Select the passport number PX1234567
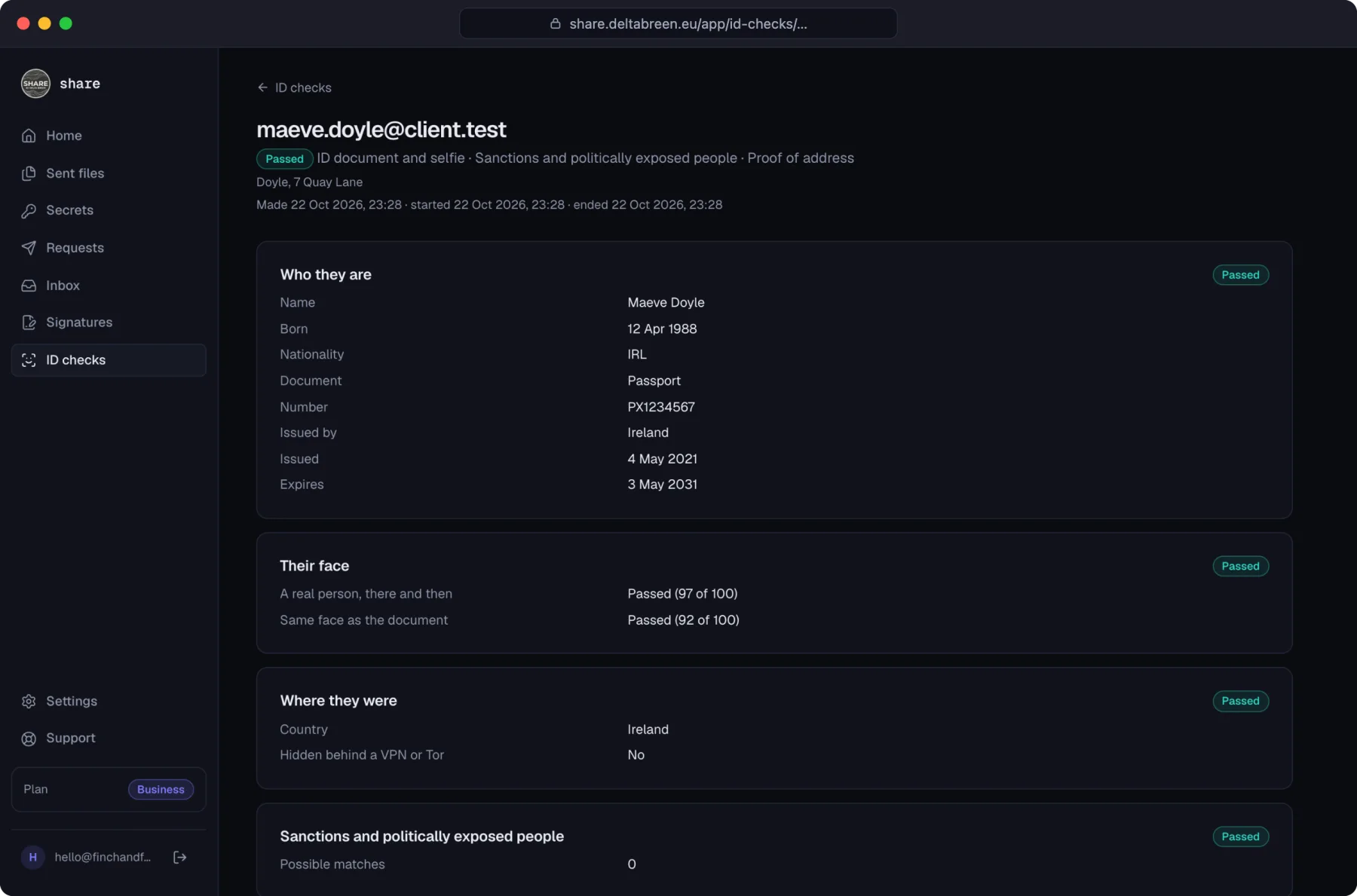 [661, 407]
